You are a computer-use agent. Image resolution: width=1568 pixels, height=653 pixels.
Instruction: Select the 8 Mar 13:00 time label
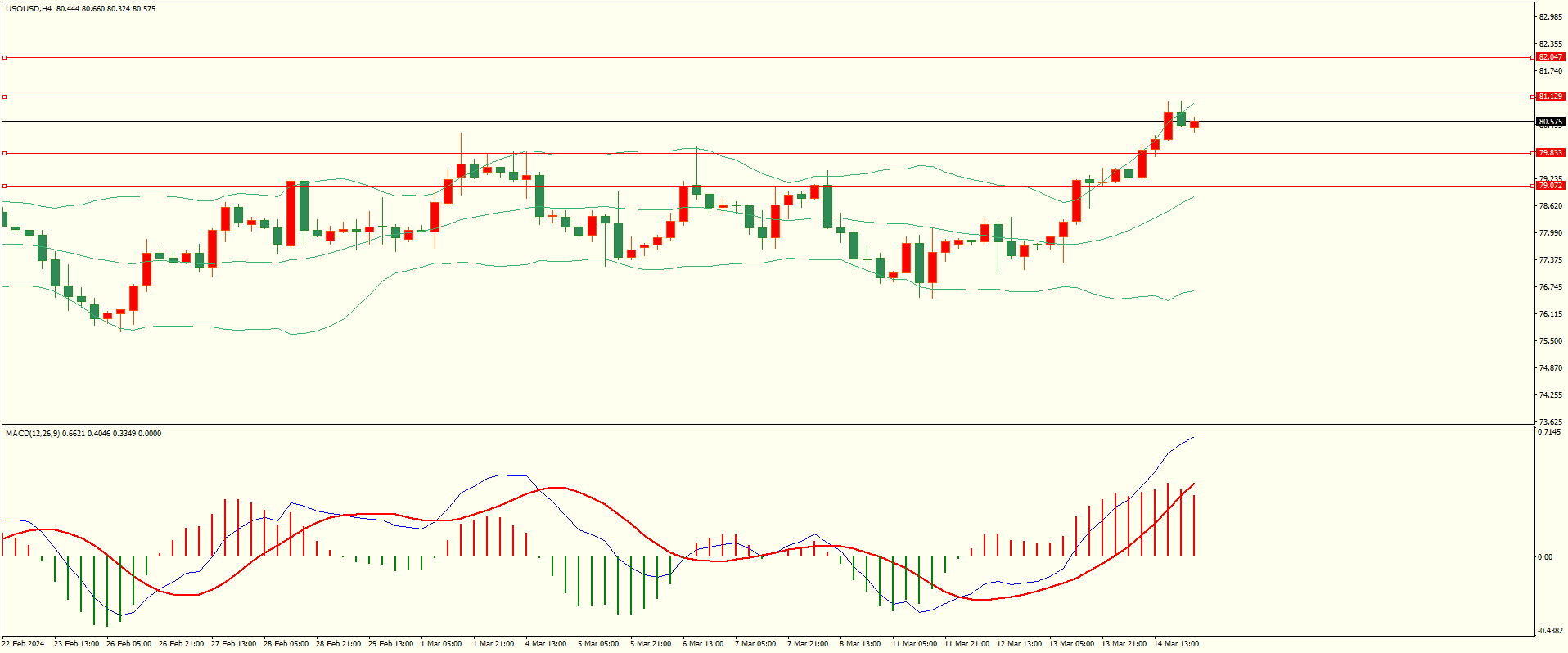coord(860,644)
